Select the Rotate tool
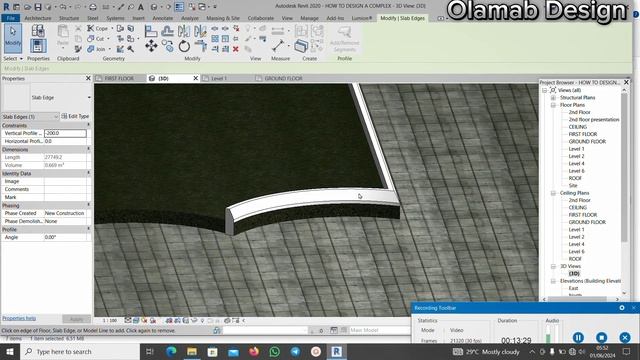 [184, 46]
